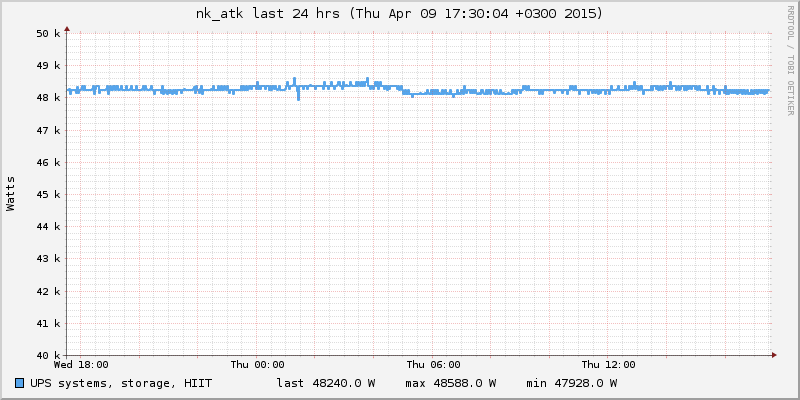Screen dimensions: 800x400
Task: Click the 'Thu 00:00' time label
Action: click(x=257, y=365)
